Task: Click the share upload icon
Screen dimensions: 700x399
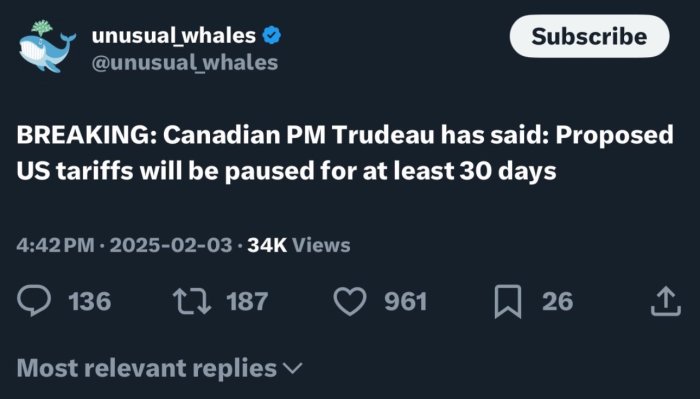Action: click(666, 301)
